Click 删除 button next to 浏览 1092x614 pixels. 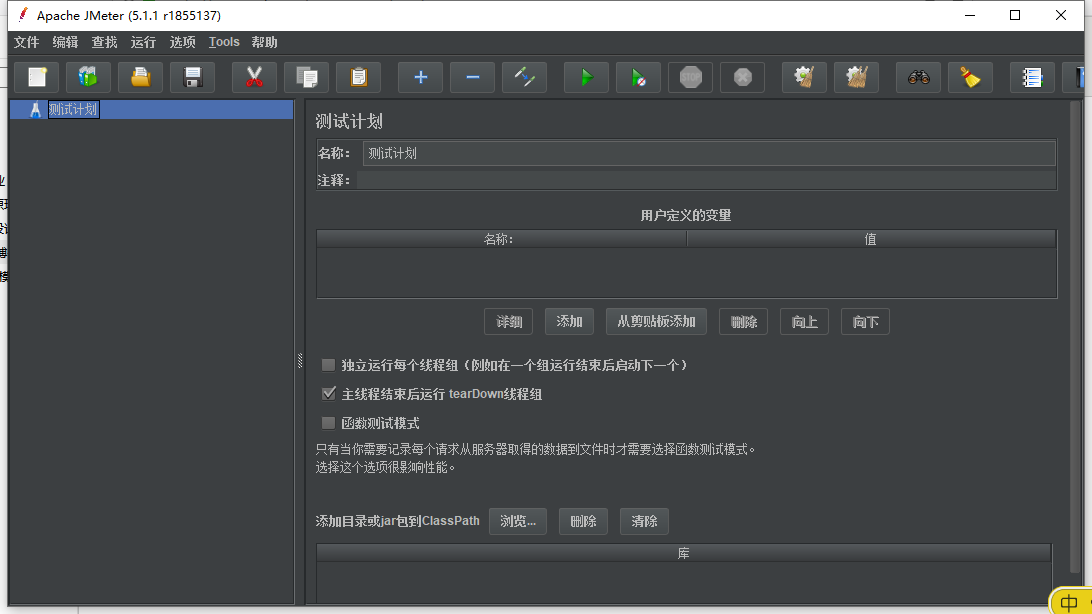583,521
